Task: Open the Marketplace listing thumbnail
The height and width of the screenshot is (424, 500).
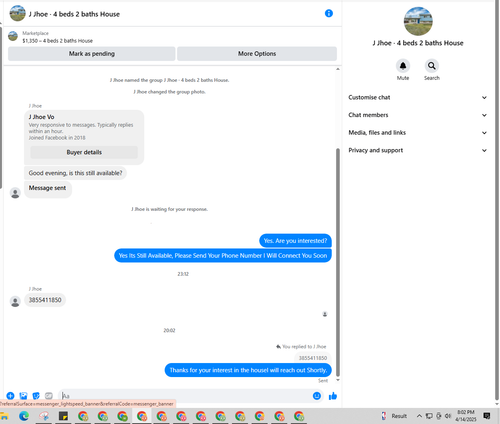Action: (13, 36)
